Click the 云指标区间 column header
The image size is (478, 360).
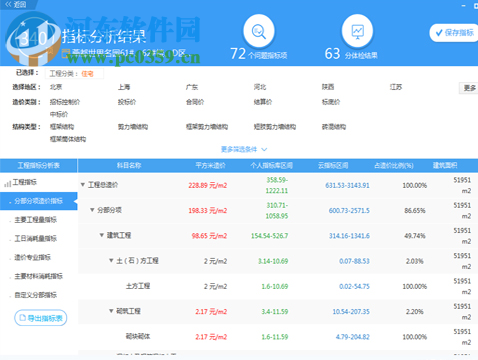pyautogui.click(x=333, y=165)
